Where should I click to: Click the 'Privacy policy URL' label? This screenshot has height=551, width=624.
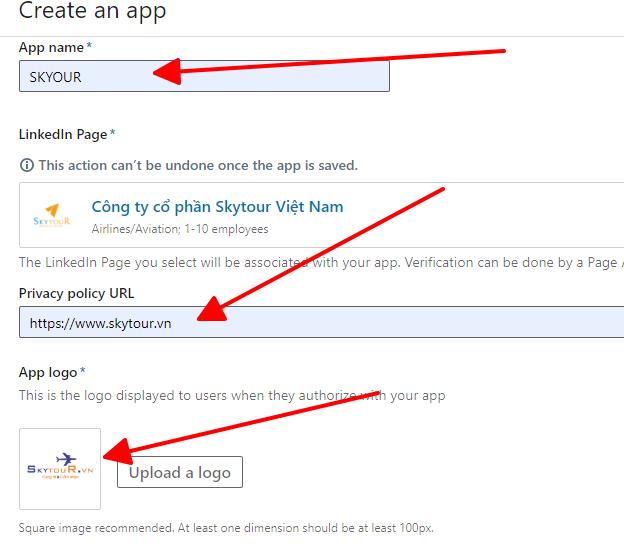coord(76,294)
